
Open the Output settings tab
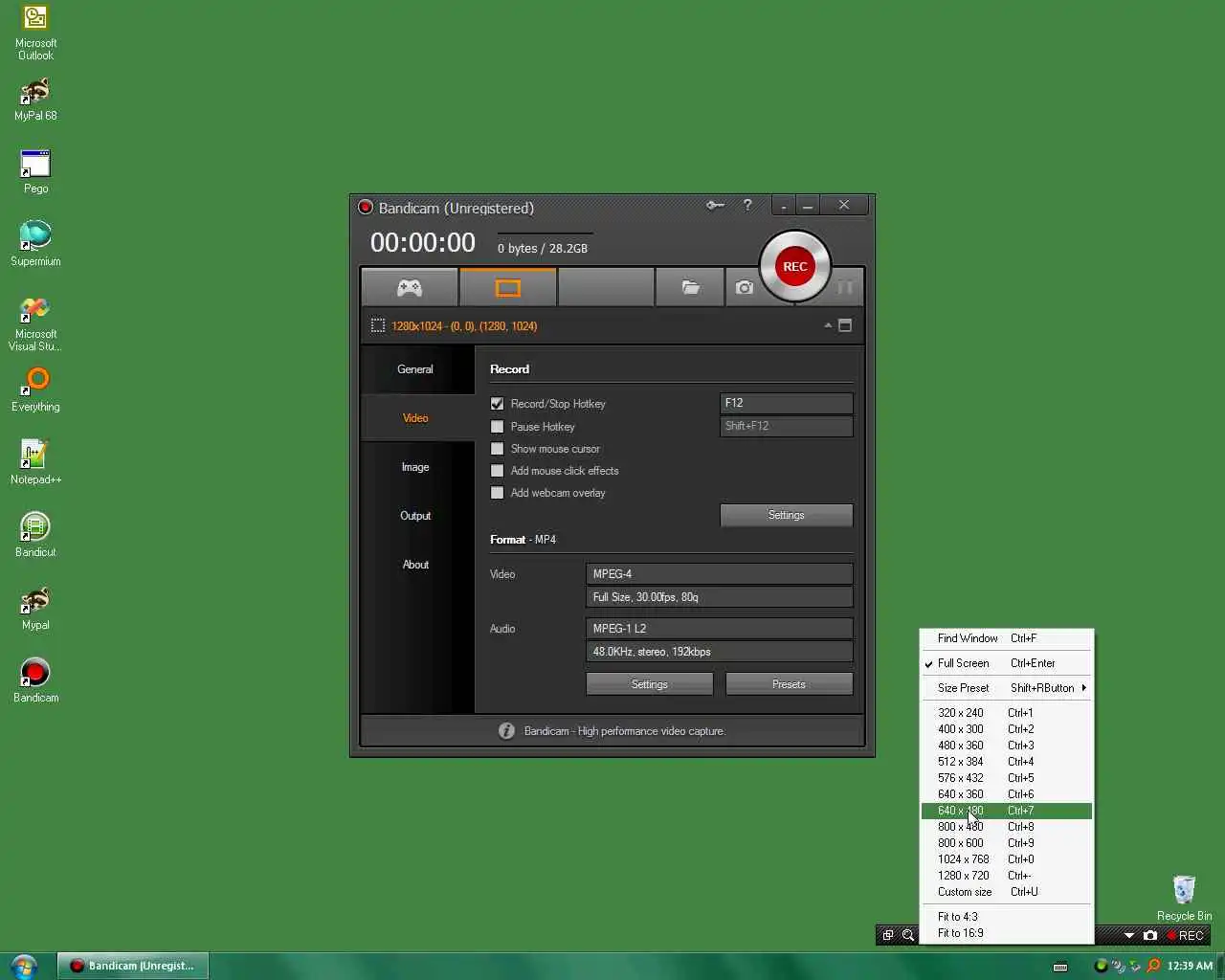[x=415, y=516]
